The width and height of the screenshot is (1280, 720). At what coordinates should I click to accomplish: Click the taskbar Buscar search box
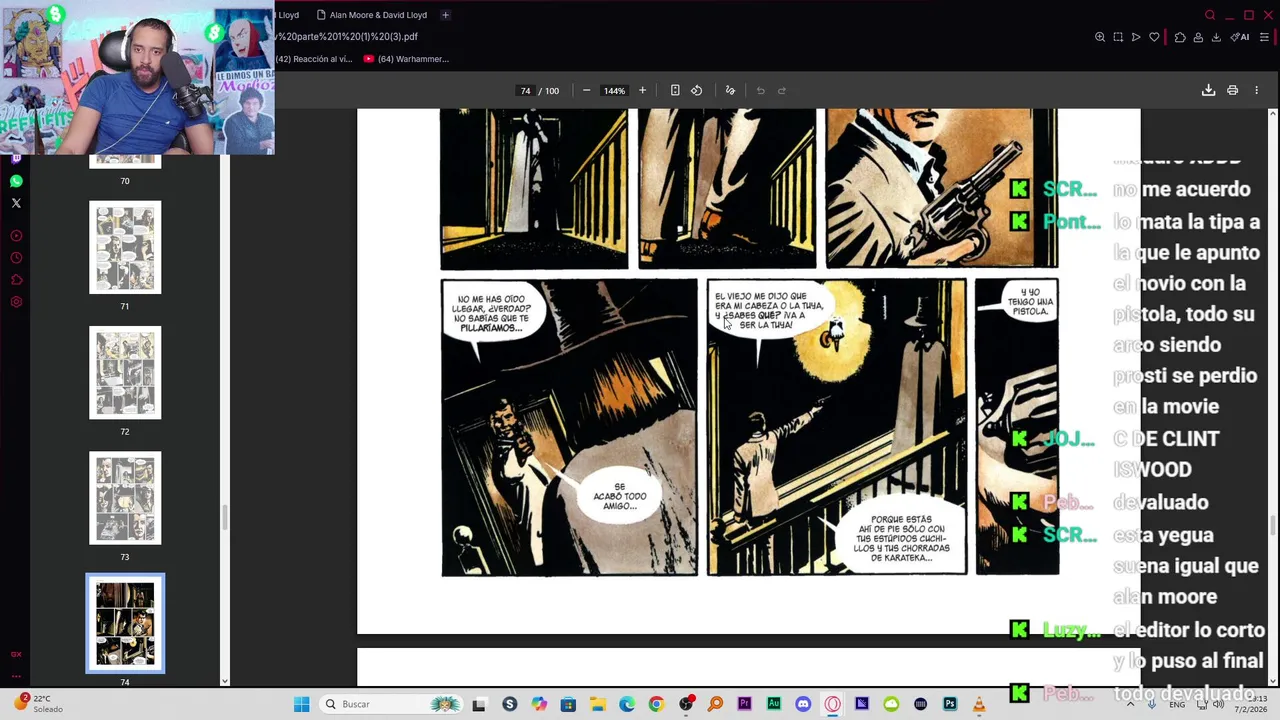(392, 704)
